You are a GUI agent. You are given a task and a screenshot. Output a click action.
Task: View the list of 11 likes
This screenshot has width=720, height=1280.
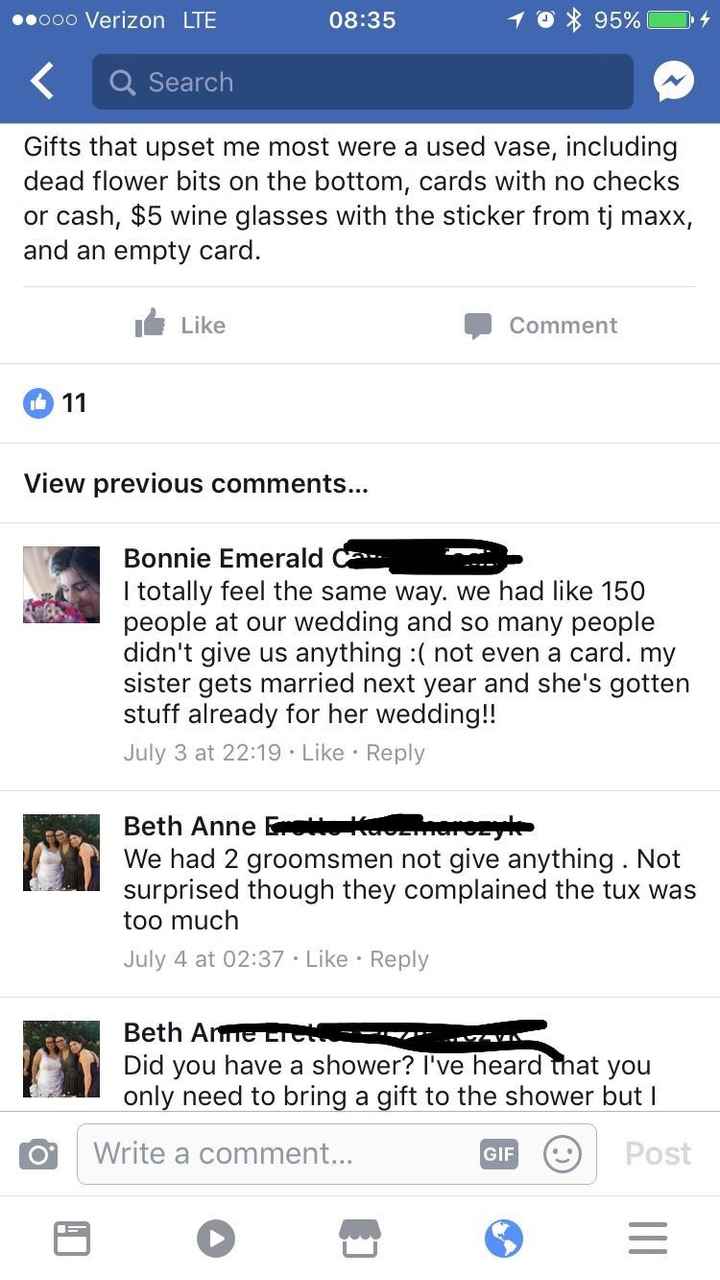[x=50, y=403]
